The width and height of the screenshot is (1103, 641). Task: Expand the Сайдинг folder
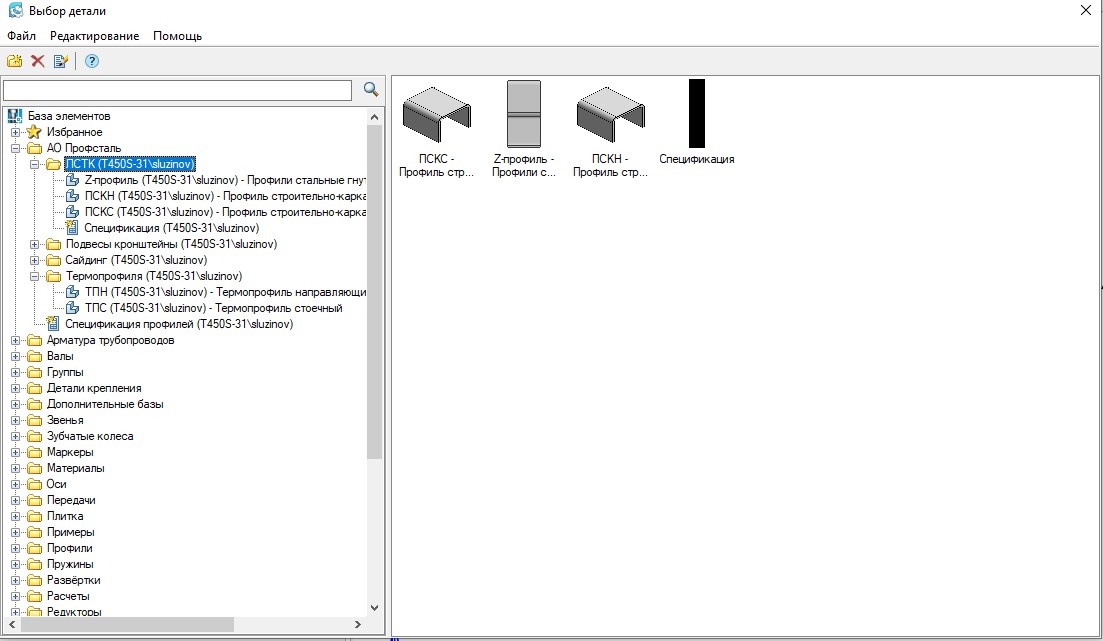point(34,260)
